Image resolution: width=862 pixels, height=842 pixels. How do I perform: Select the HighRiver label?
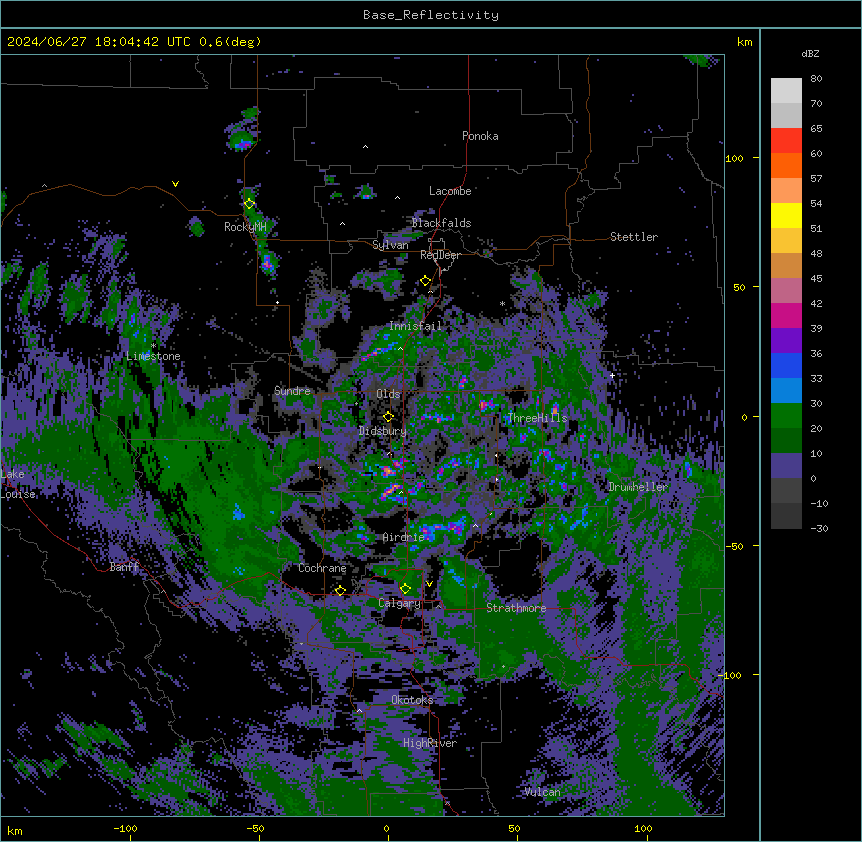[430, 743]
